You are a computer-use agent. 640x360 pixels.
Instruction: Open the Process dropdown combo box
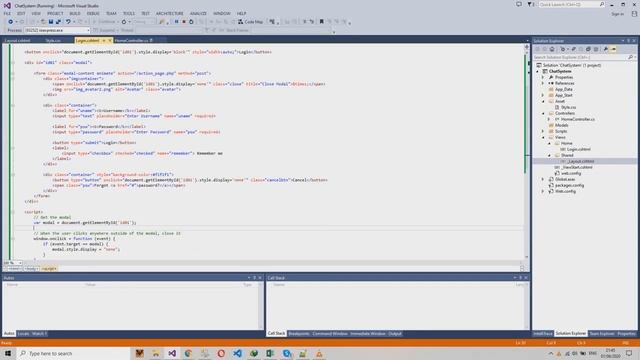click(x=57, y=30)
